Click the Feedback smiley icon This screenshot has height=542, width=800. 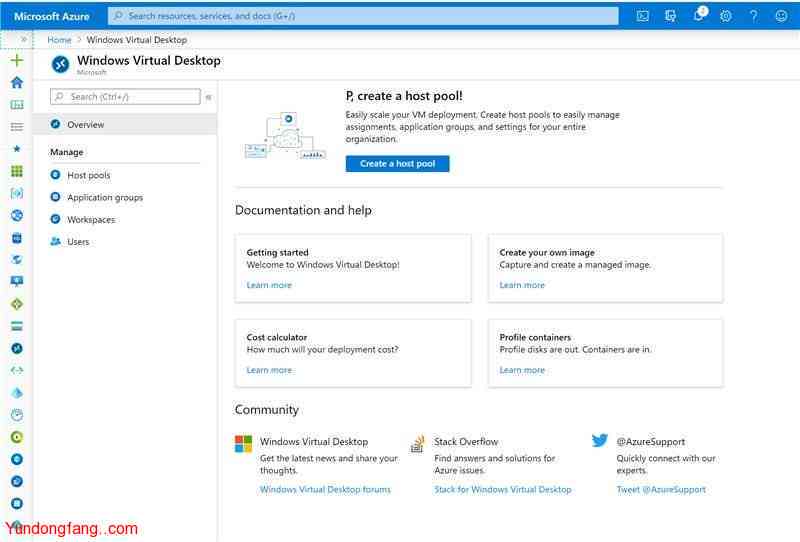781,16
